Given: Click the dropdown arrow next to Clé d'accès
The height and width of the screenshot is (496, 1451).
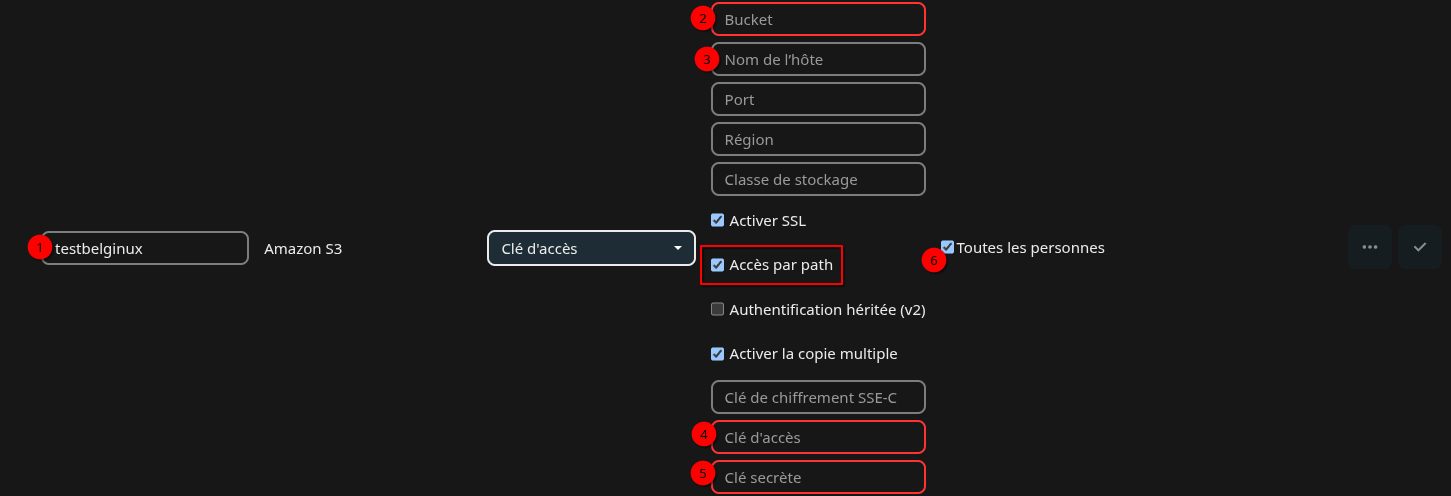Looking at the screenshot, I should coord(678,248).
